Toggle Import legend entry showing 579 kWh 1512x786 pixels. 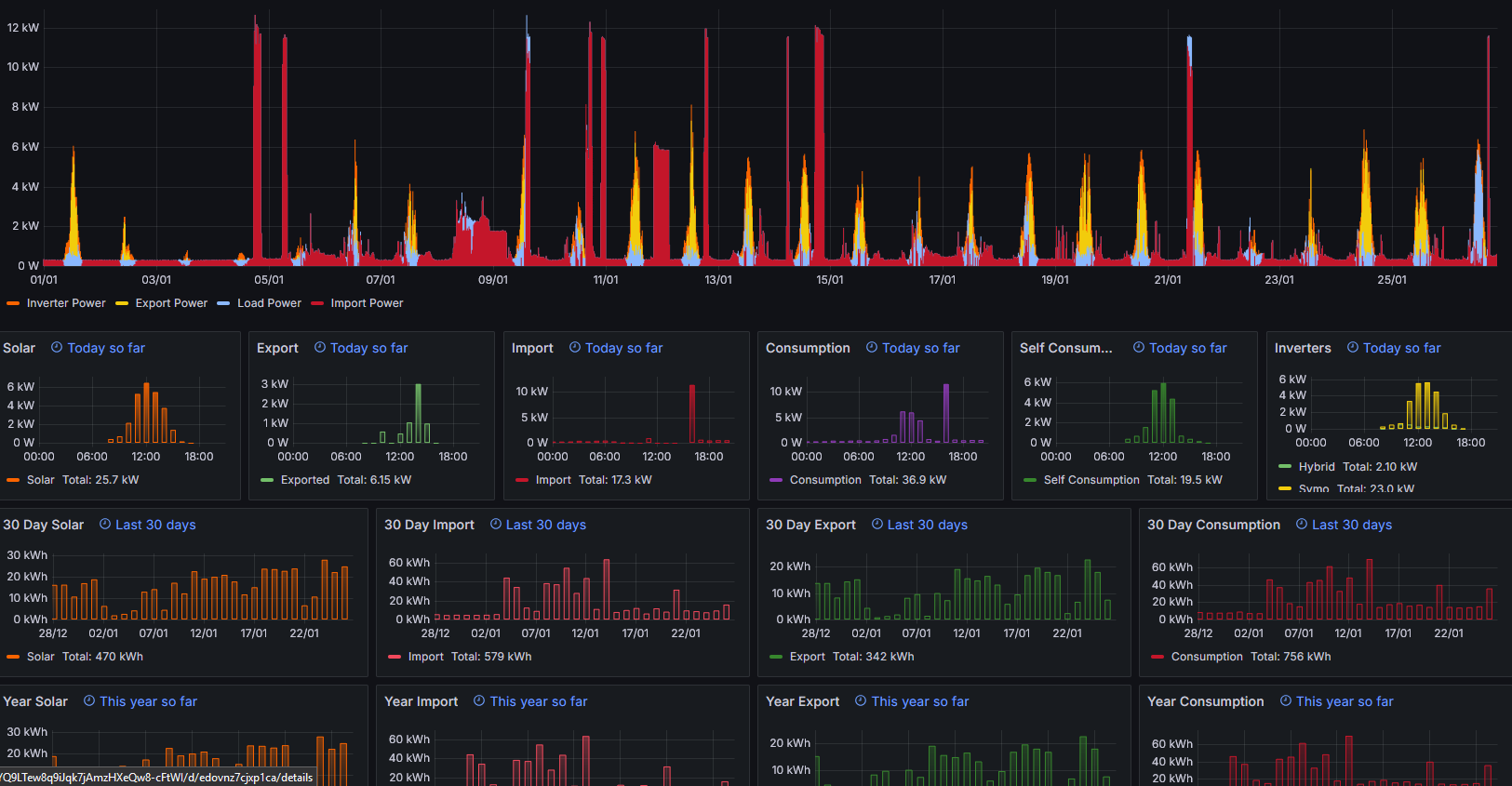coord(425,657)
